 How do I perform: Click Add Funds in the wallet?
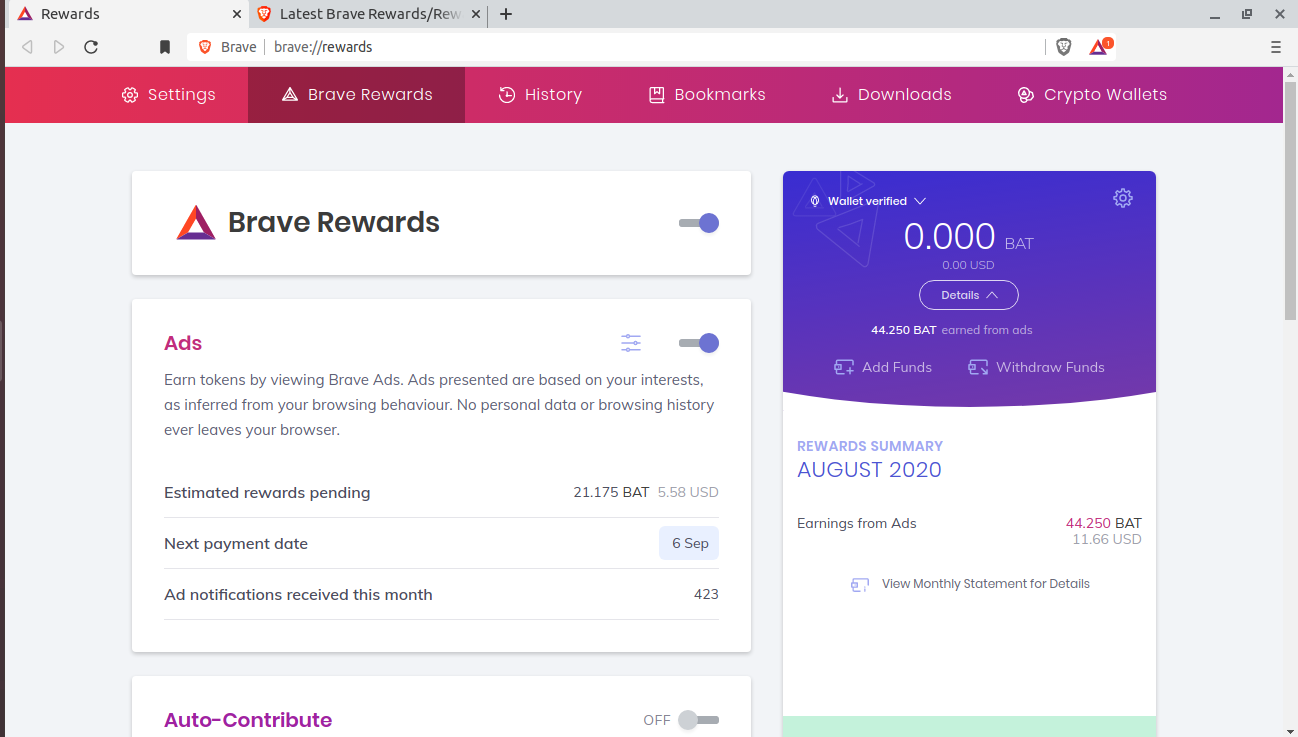883,367
